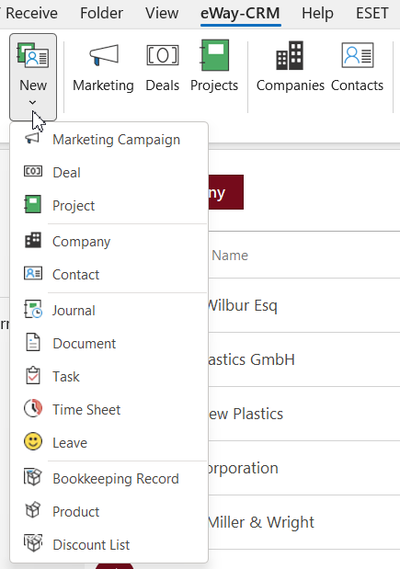
Task: Open the Help ribbon tab
Action: 318,13
